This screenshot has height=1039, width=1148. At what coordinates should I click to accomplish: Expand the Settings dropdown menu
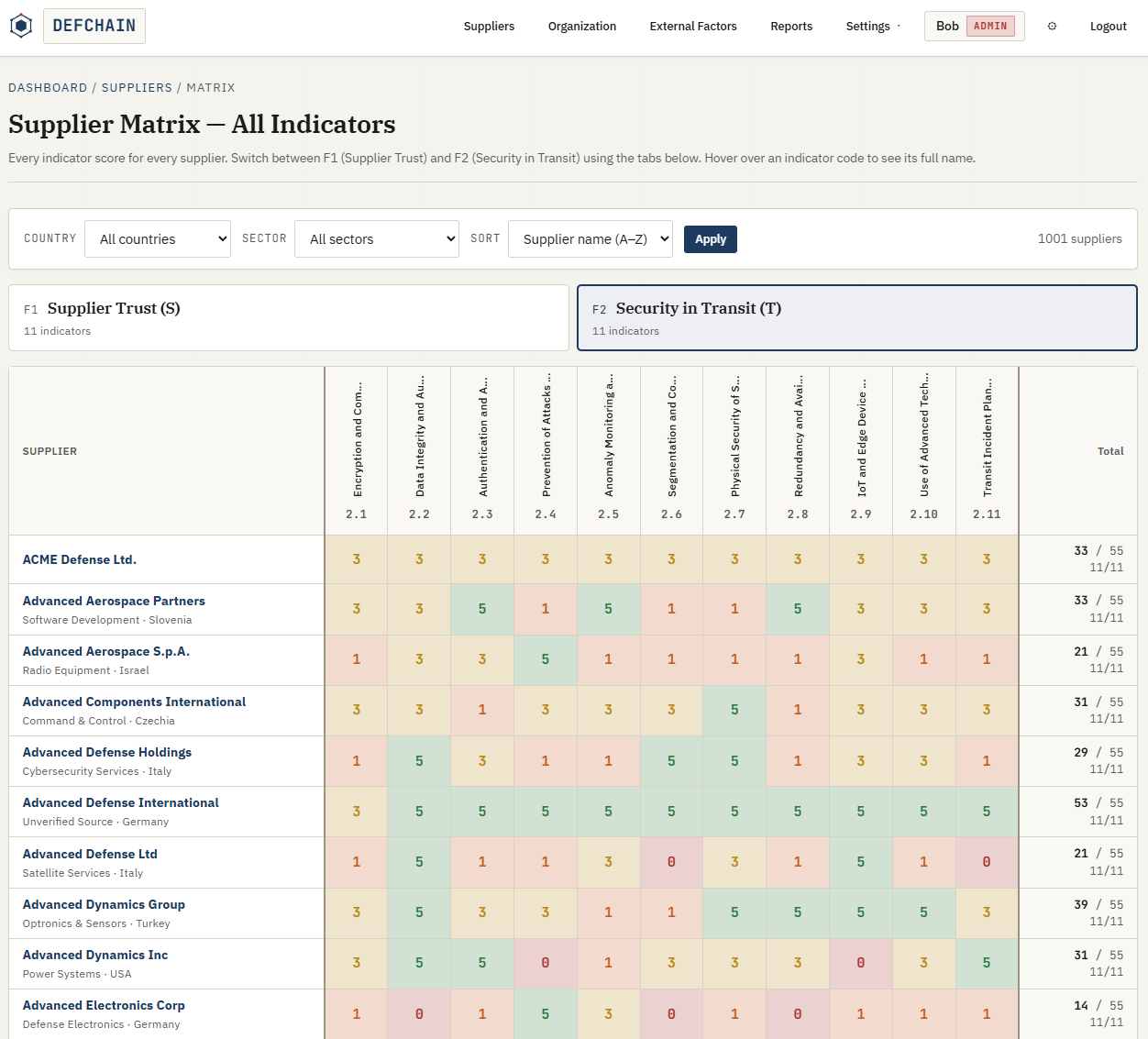pyautogui.click(x=873, y=27)
